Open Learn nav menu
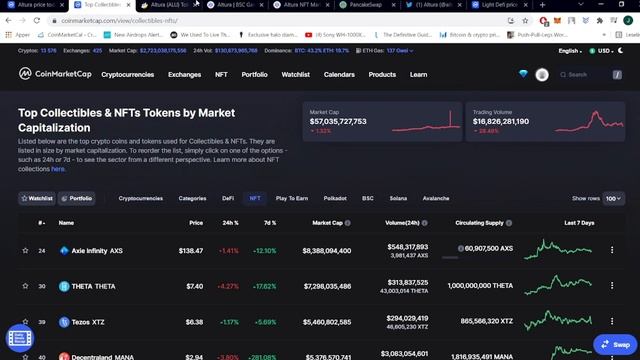Screen dimensions: 640x360 click(x=418, y=75)
